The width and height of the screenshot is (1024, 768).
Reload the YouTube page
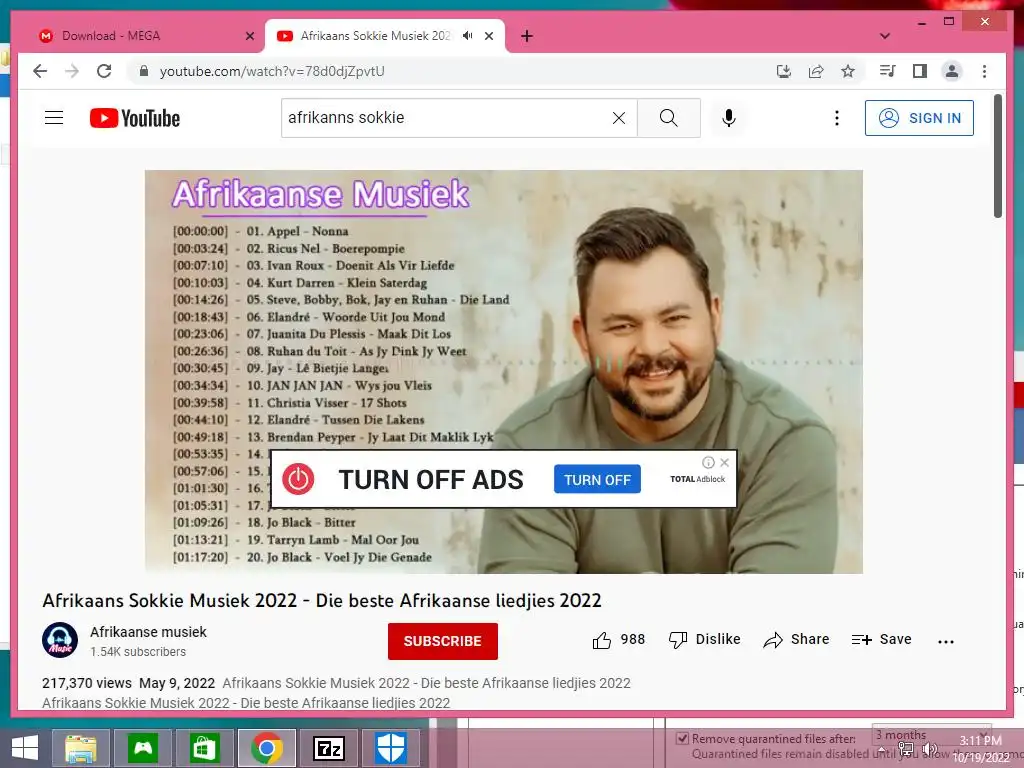point(104,71)
